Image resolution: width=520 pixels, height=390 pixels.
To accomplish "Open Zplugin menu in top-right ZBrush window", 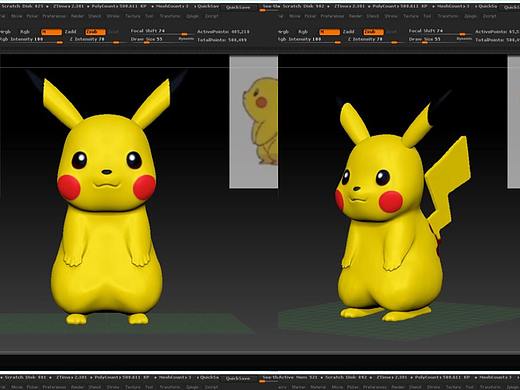I will point(470,16).
